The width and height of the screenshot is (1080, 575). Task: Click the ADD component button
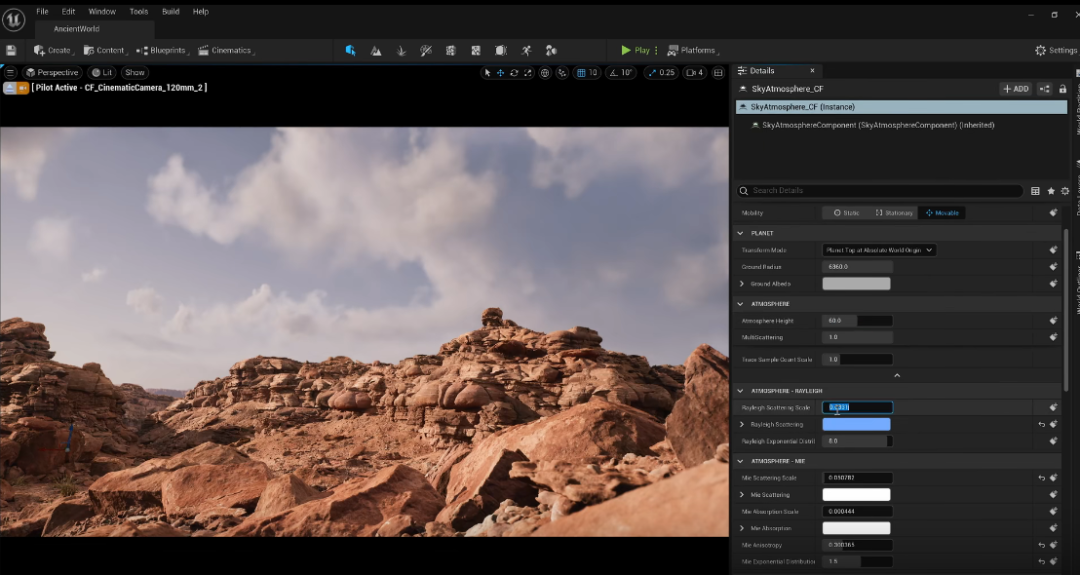pos(1015,89)
